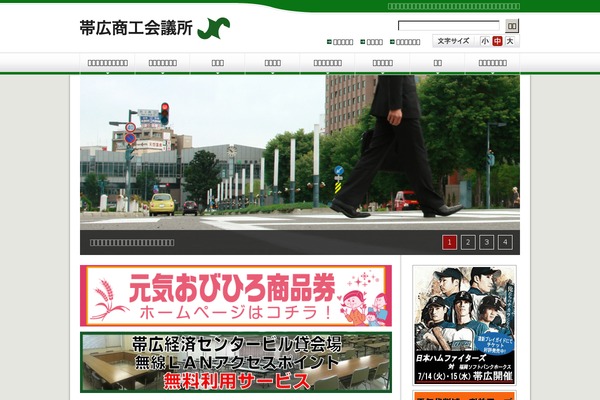Click the green swirl emblem beside the logo
This screenshot has height=400, width=600.
(214, 28)
